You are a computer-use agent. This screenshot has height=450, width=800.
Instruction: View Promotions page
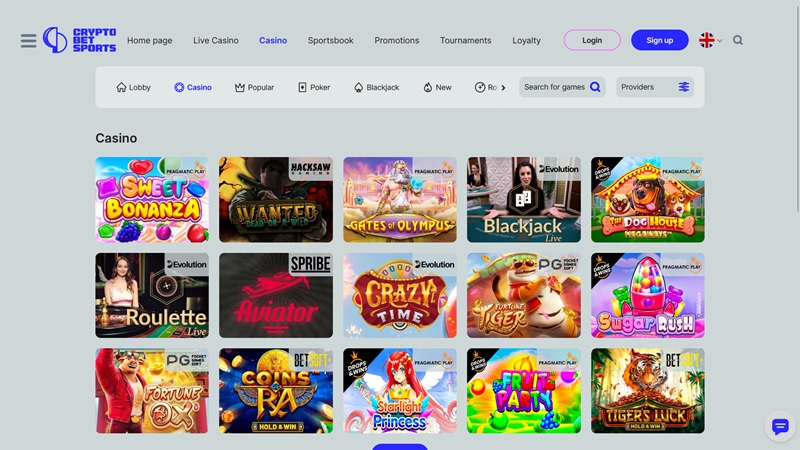coord(397,40)
